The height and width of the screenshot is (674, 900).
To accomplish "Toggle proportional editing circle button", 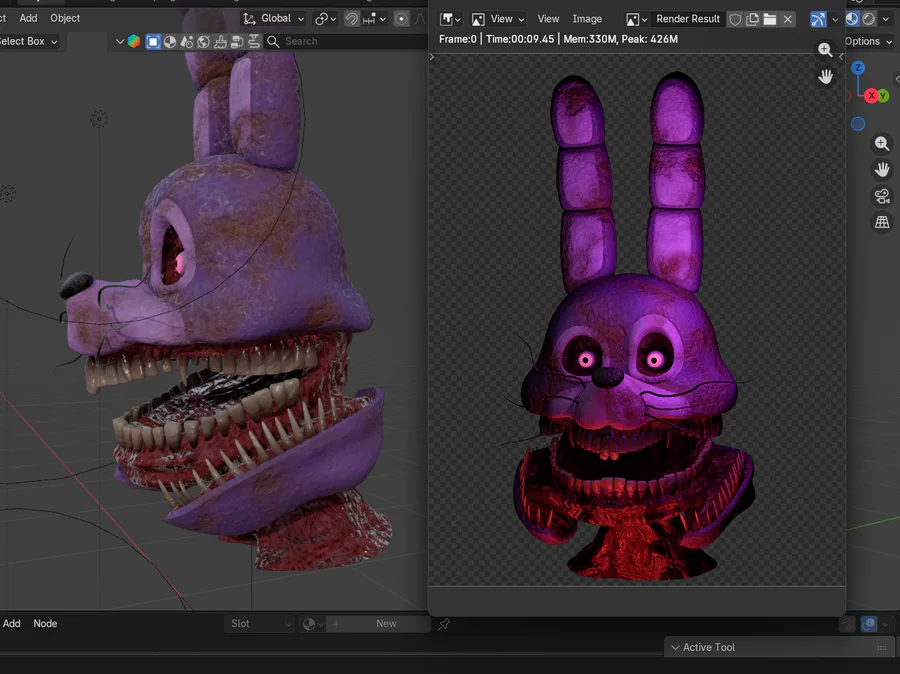I will (402, 19).
